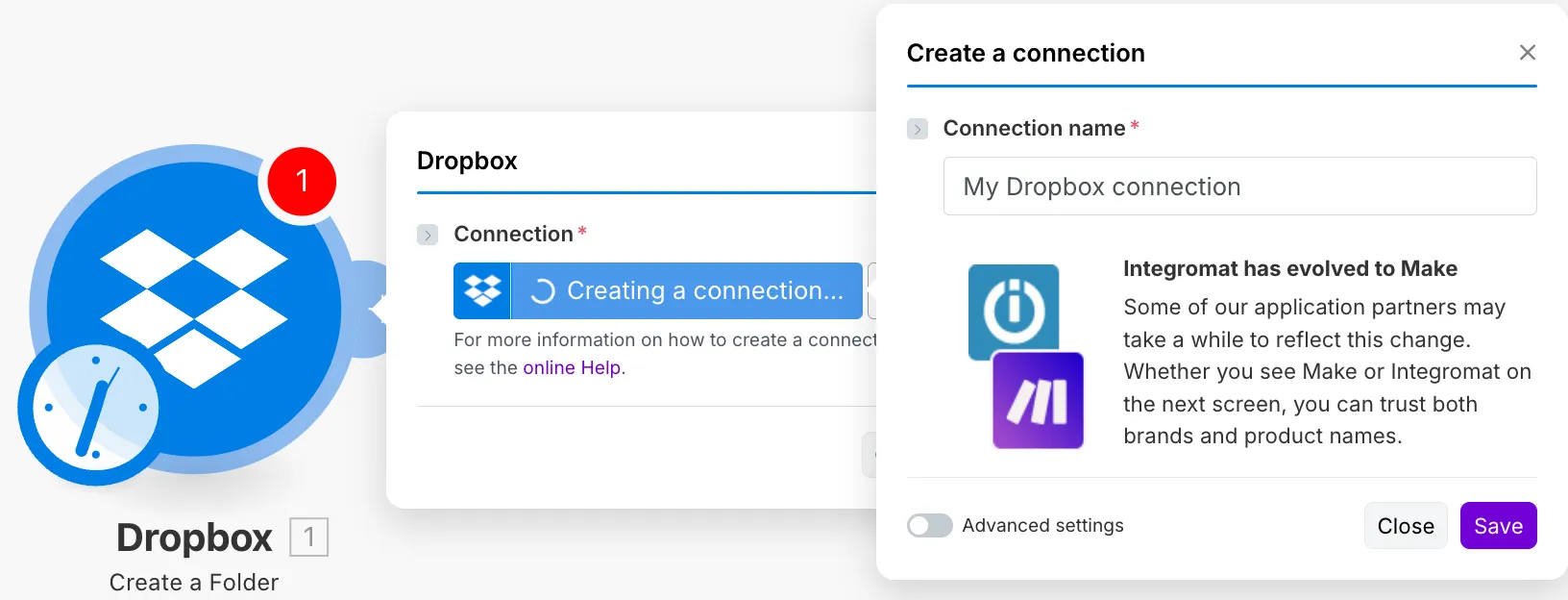Screen dimensions: 1568x600
Task: Click the Save button
Action: pos(1498,526)
